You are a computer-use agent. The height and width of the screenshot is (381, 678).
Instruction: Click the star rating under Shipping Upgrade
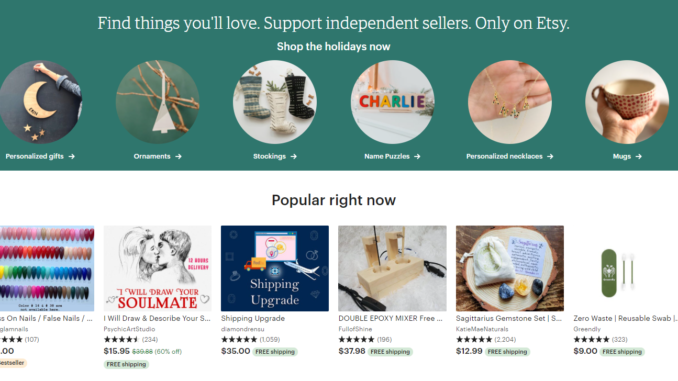pyautogui.click(x=239, y=339)
